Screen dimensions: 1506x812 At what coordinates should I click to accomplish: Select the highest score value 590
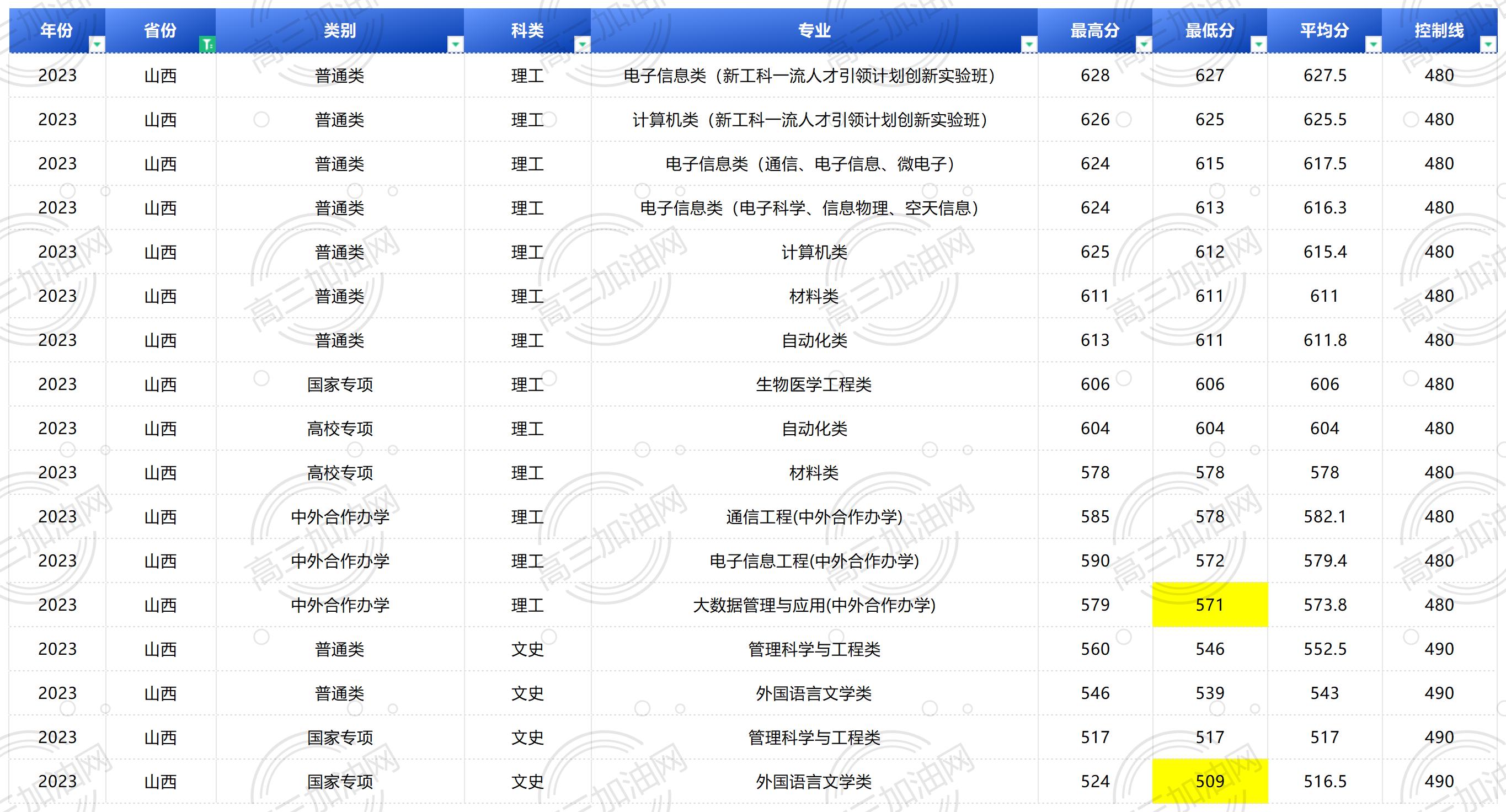coord(1095,560)
